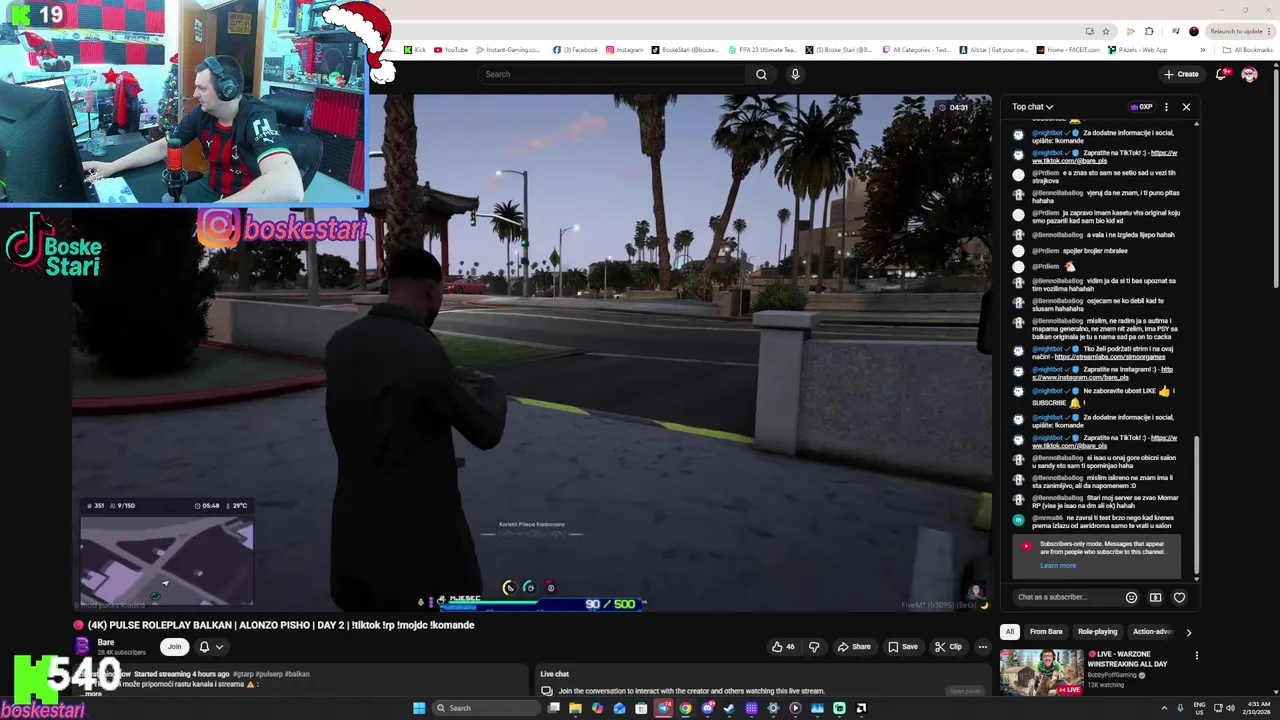This screenshot has height=720, width=1280.
Task: Open the YouTube bookmark
Action: (451, 50)
